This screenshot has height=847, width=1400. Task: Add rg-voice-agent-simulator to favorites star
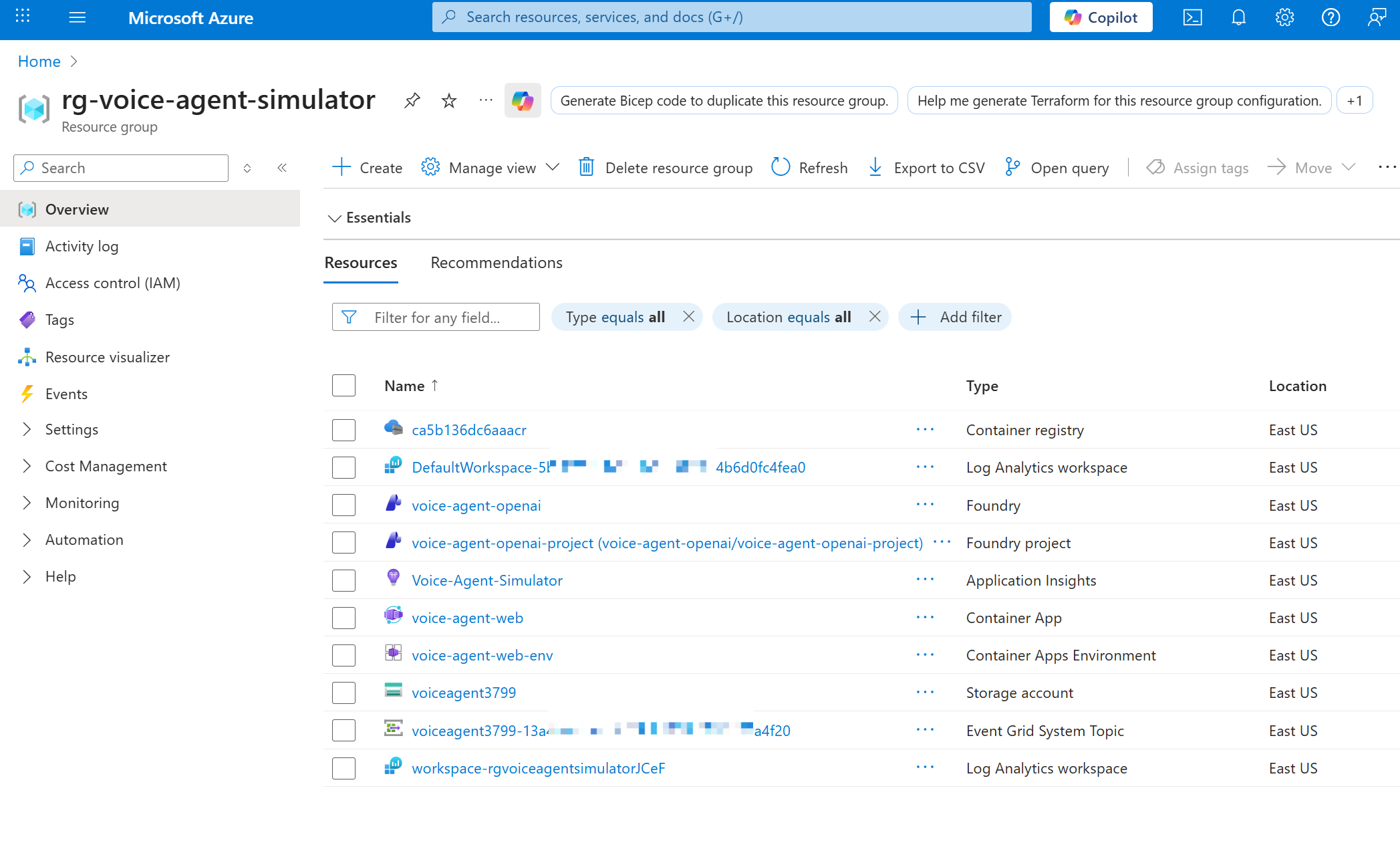(448, 100)
